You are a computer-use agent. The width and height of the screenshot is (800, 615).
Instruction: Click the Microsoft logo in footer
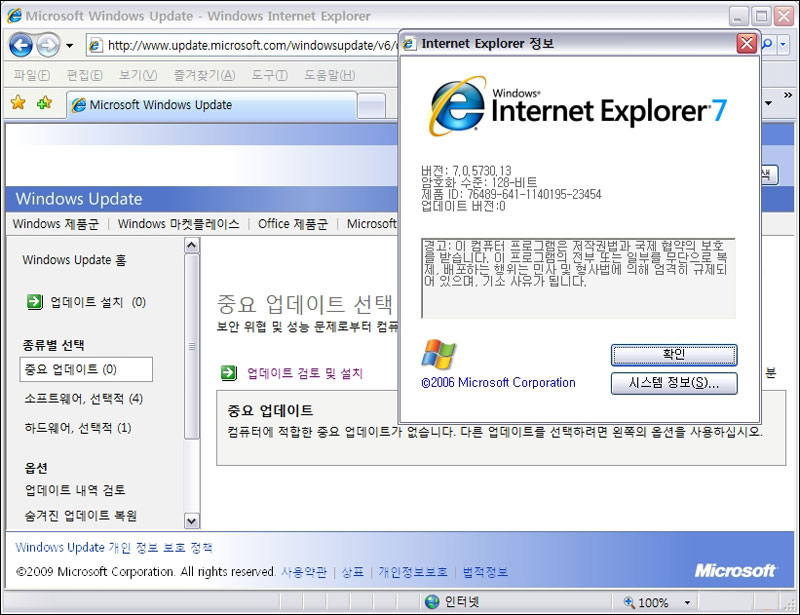(x=735, y=570)
